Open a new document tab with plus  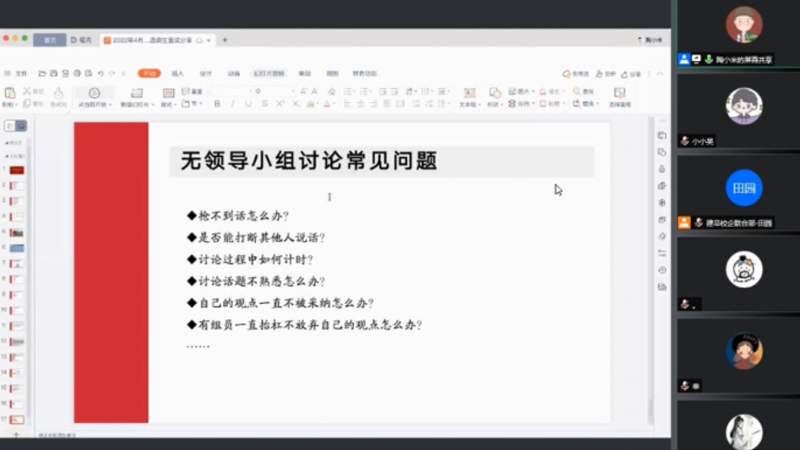click(224, 40)
